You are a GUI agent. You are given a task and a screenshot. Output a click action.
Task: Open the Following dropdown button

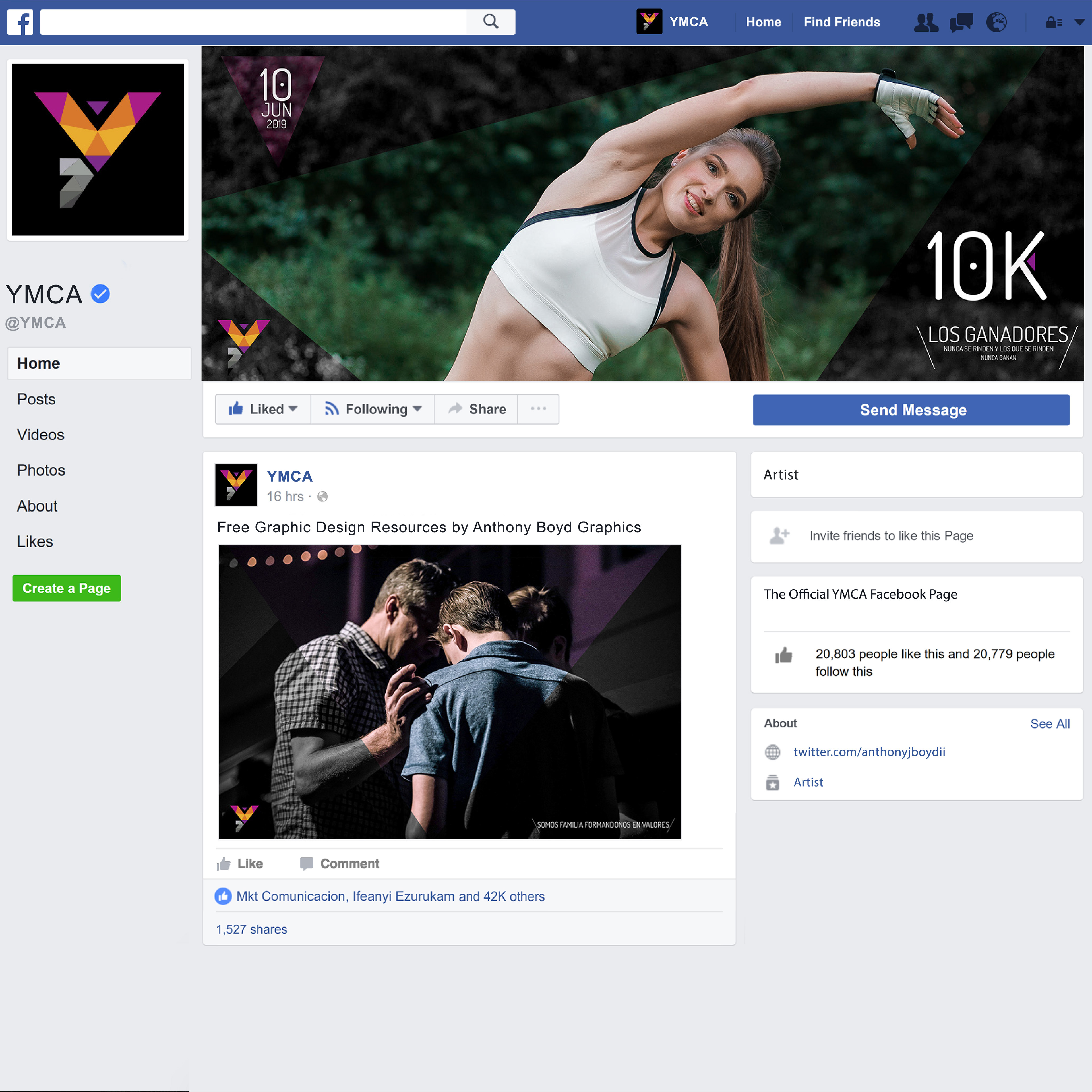(x=373, y=409)
